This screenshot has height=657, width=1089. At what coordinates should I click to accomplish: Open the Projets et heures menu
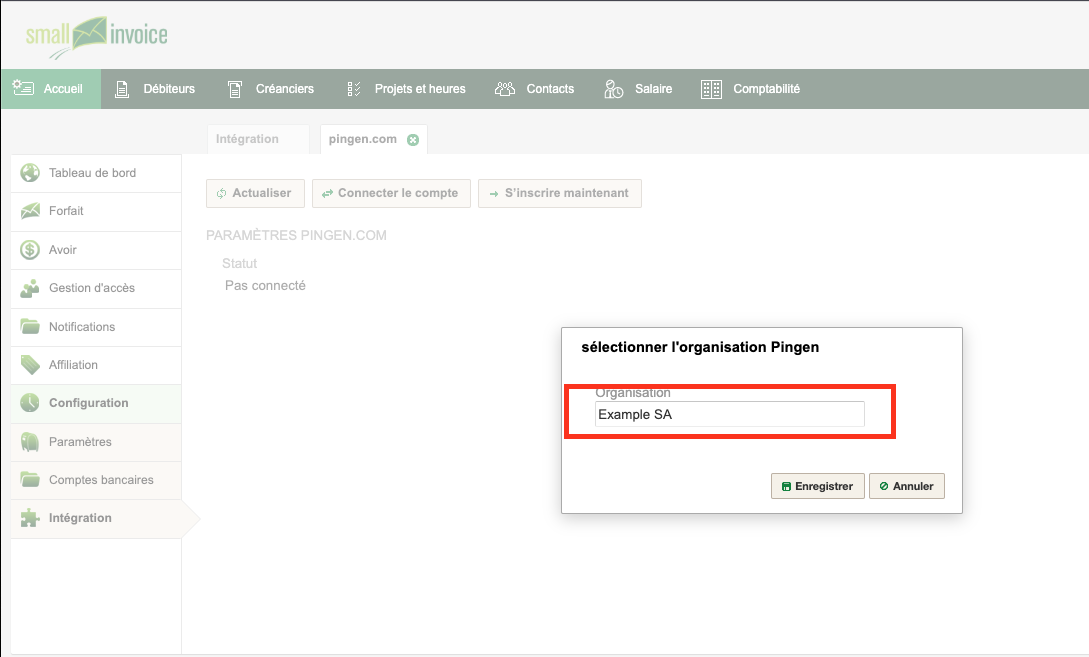[x=406, y=89]
